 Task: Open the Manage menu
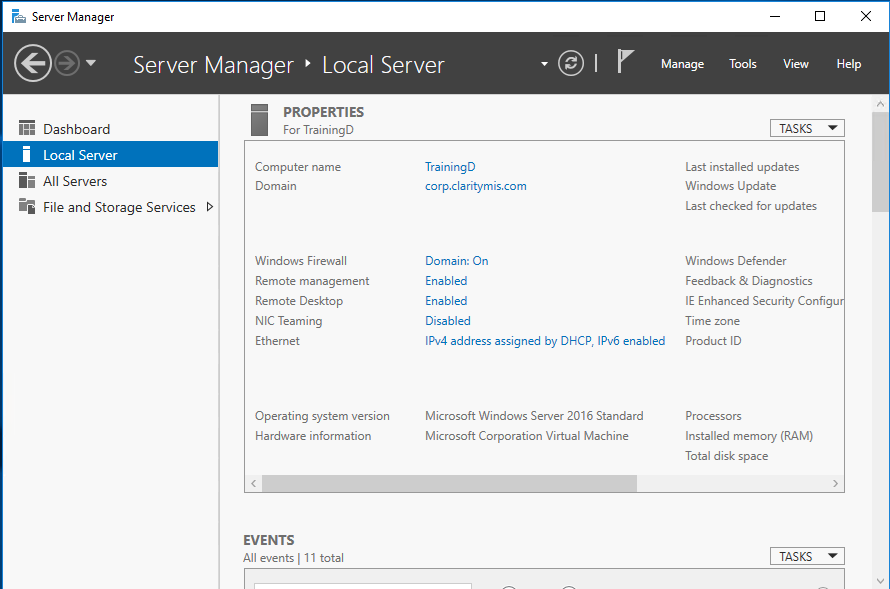[x=682, y=64]
